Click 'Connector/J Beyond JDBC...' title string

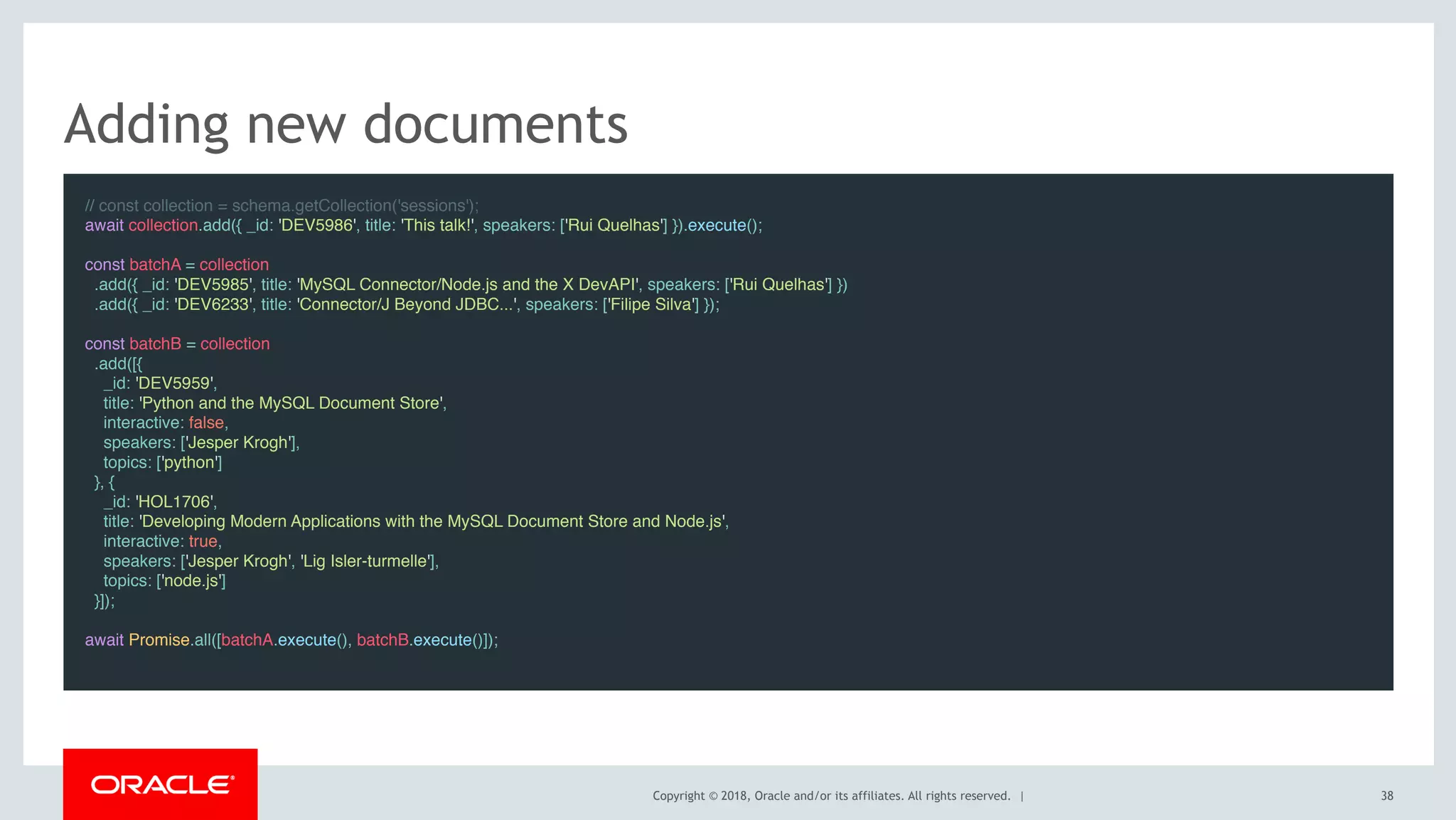tap(408, 304)
